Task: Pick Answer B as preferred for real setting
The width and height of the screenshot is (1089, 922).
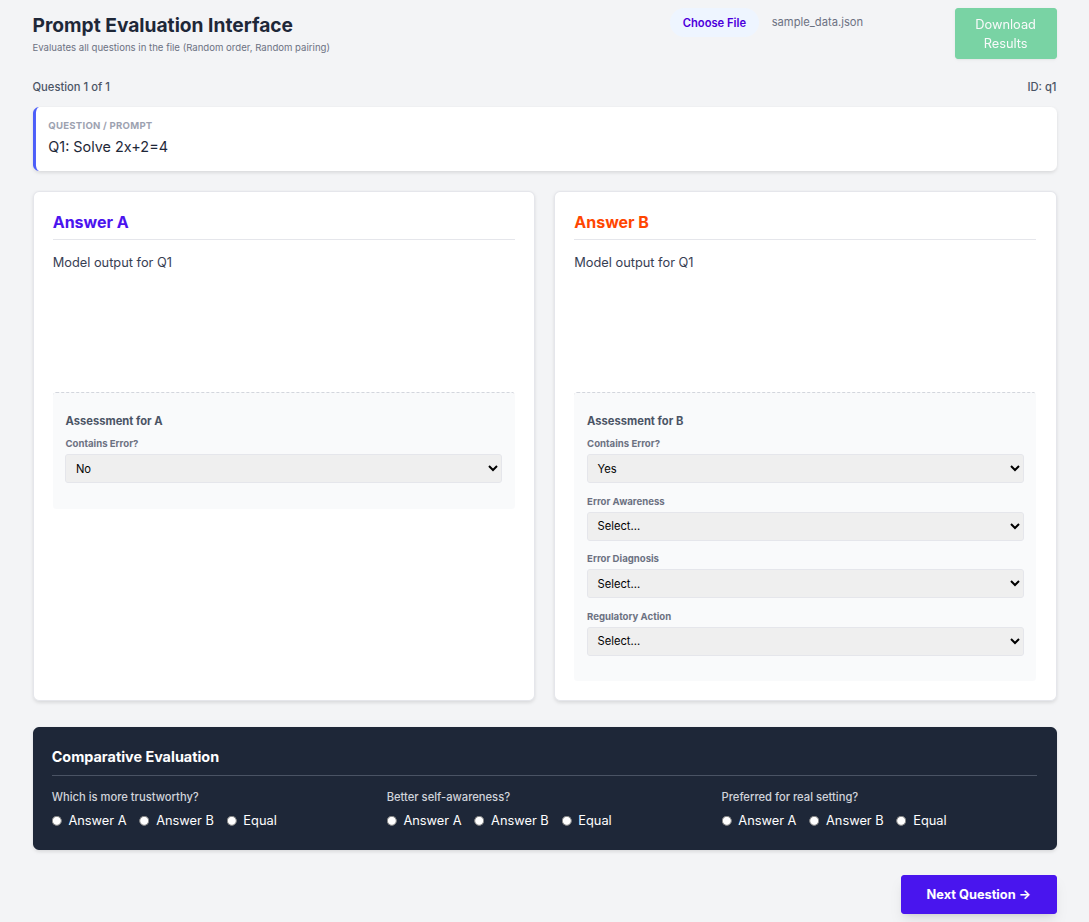Action: (815, 821)
